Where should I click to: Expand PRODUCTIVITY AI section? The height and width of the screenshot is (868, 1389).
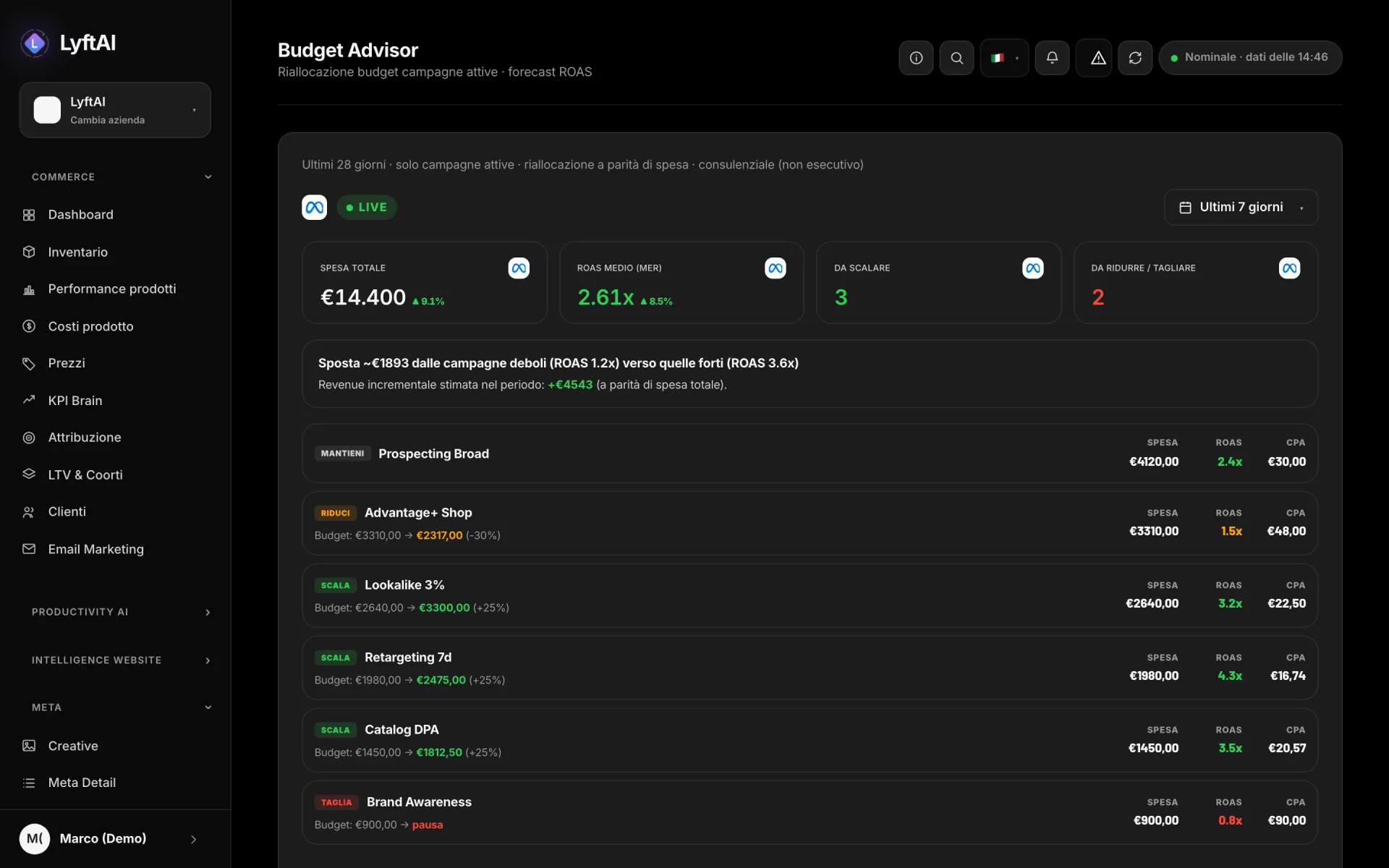pyautogui.click(x=120, y=612)
